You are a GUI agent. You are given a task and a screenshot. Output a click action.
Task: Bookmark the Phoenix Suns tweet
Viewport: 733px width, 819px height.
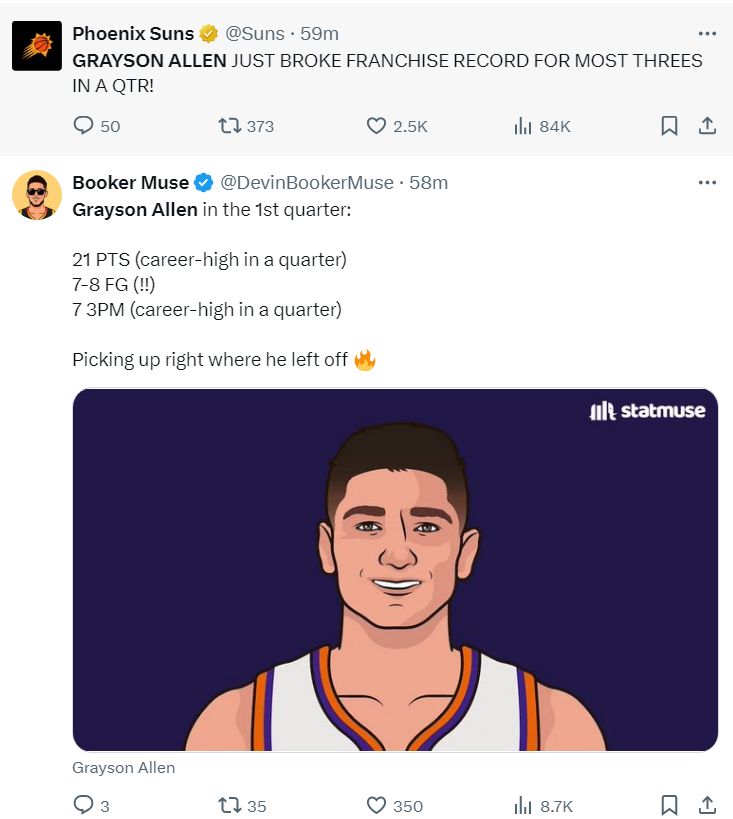point(669,126)
